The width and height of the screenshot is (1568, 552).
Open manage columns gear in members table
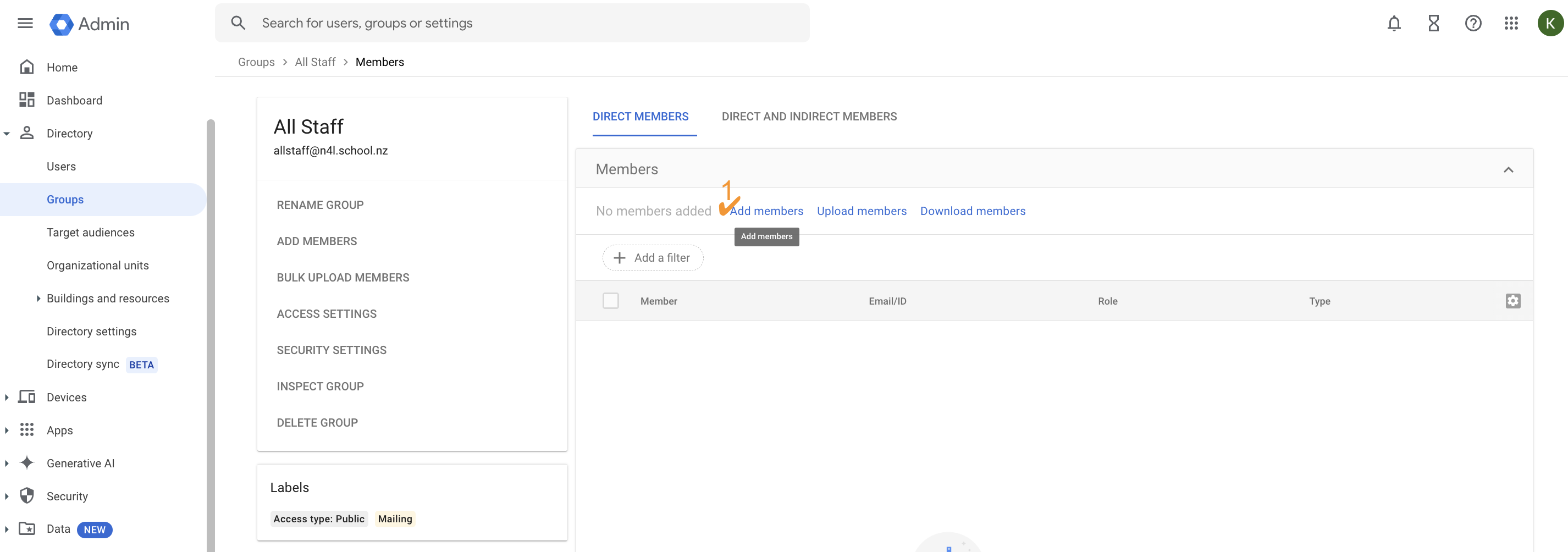pos(1514,301)
